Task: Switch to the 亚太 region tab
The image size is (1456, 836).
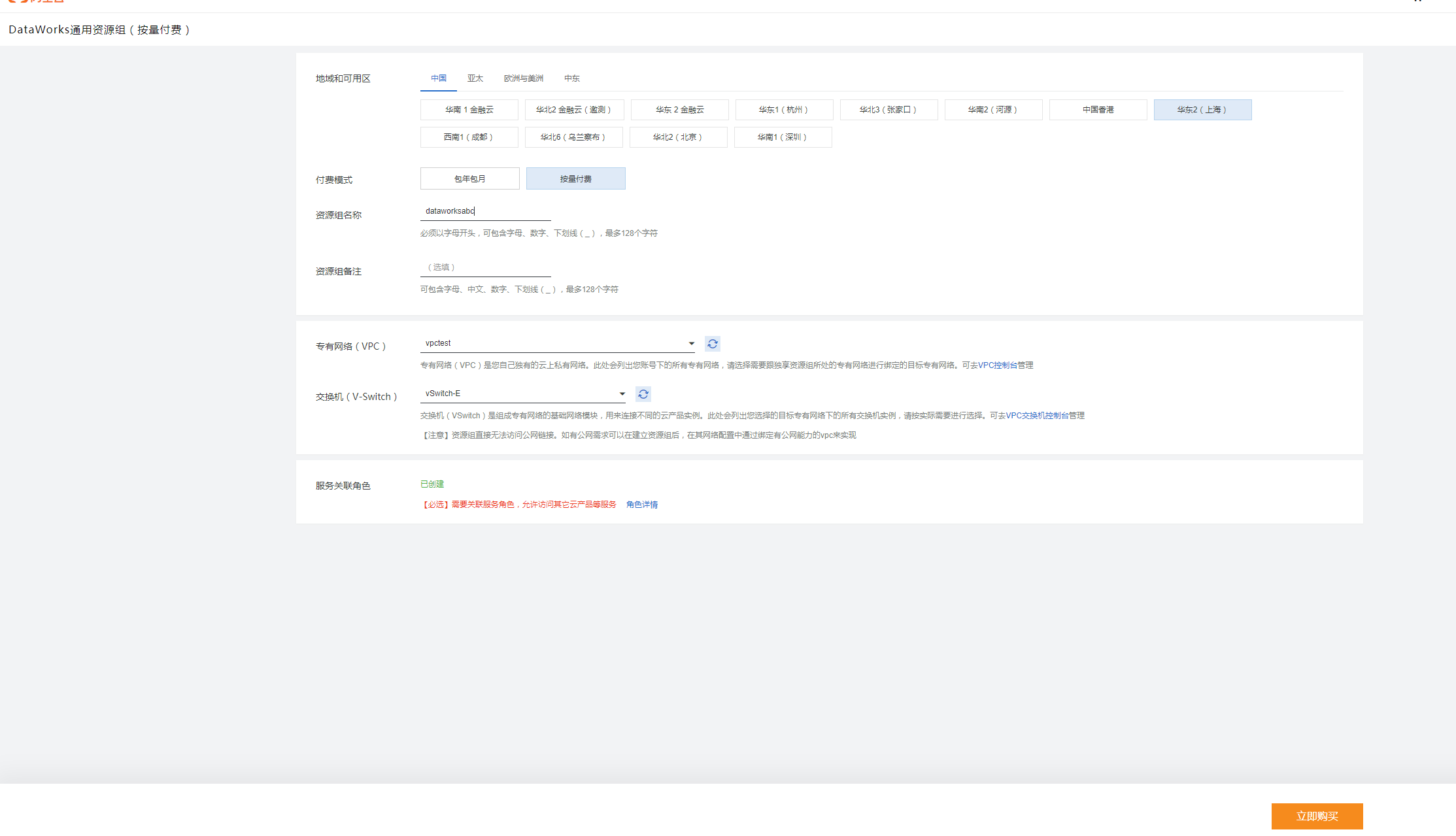Action: (x=475, y=78)
